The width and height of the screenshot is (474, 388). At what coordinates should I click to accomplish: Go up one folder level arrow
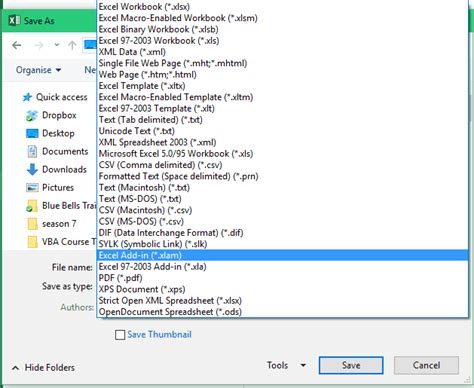click(72, 45)
